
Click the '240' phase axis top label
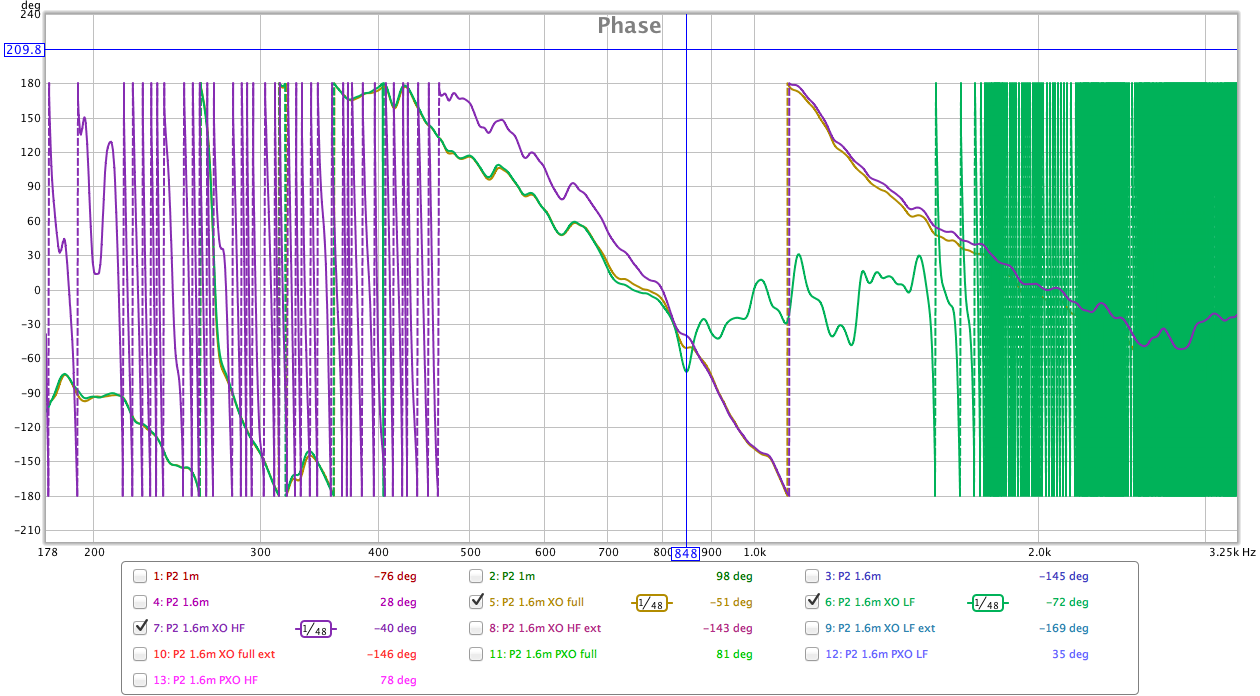tap(30, 15)
